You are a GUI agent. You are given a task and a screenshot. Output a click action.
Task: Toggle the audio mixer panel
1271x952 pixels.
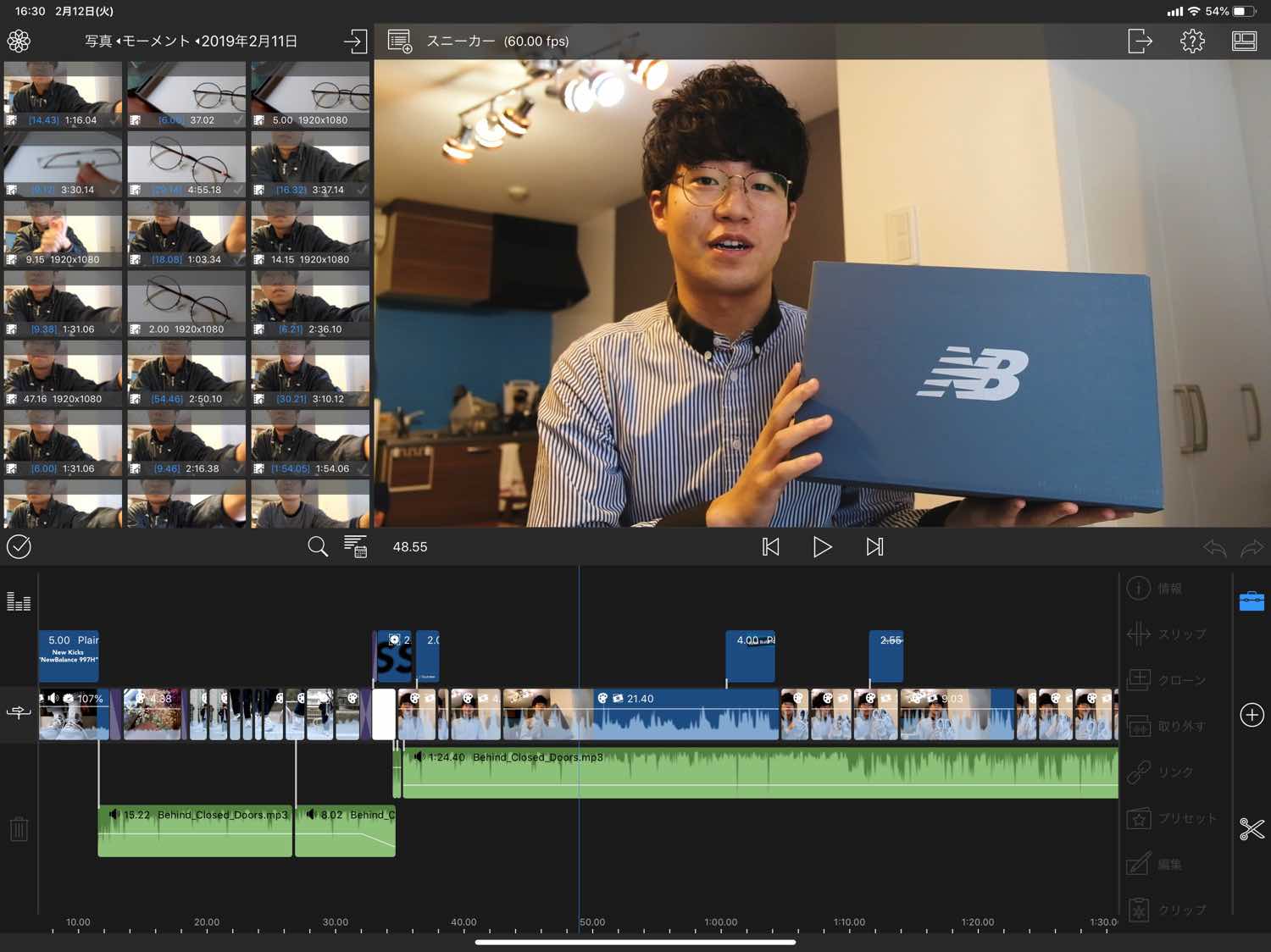click(x=19, y=601)
